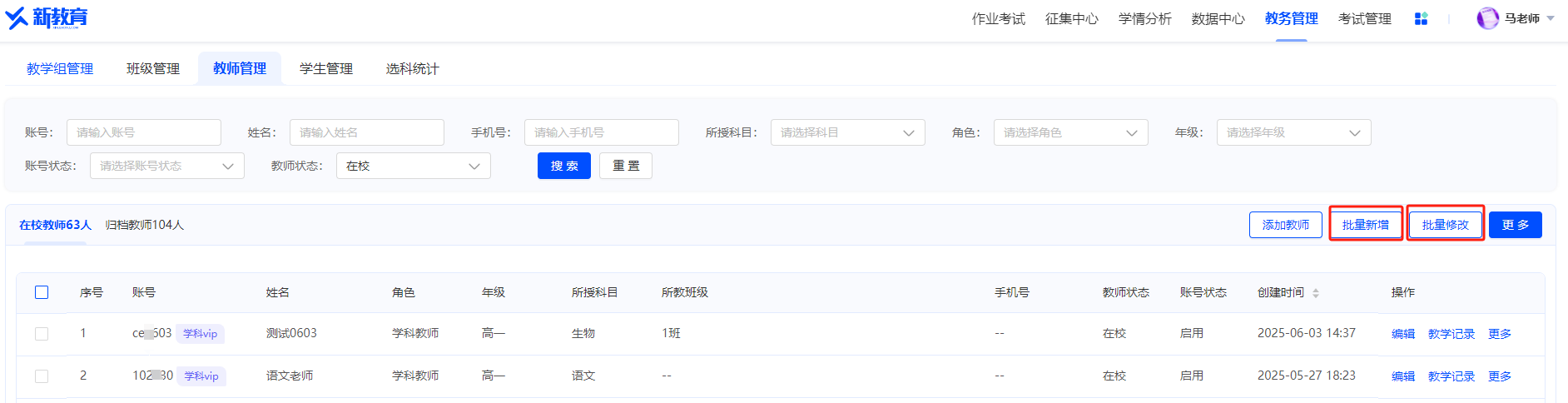Expand the 教师状态 在校 dropdown
This screenshot has width=1568, height=403.
[413, 166]
